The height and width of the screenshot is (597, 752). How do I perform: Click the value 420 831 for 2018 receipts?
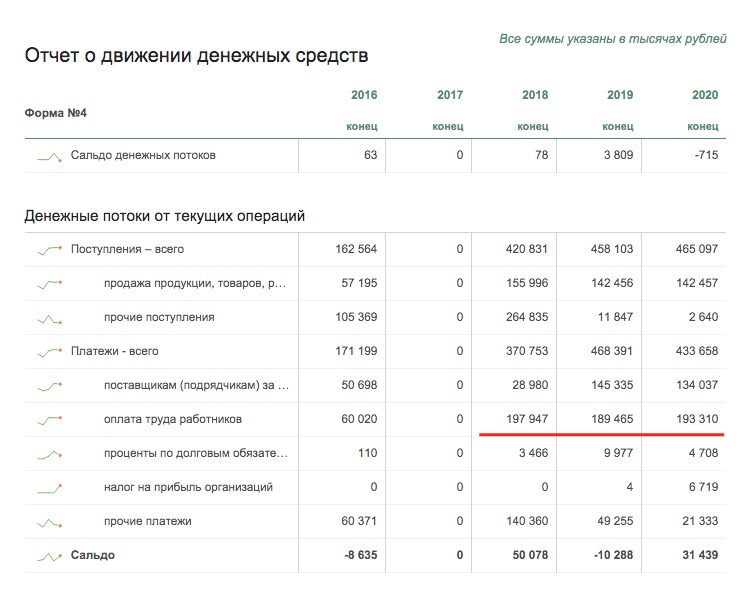coord(527,249)
